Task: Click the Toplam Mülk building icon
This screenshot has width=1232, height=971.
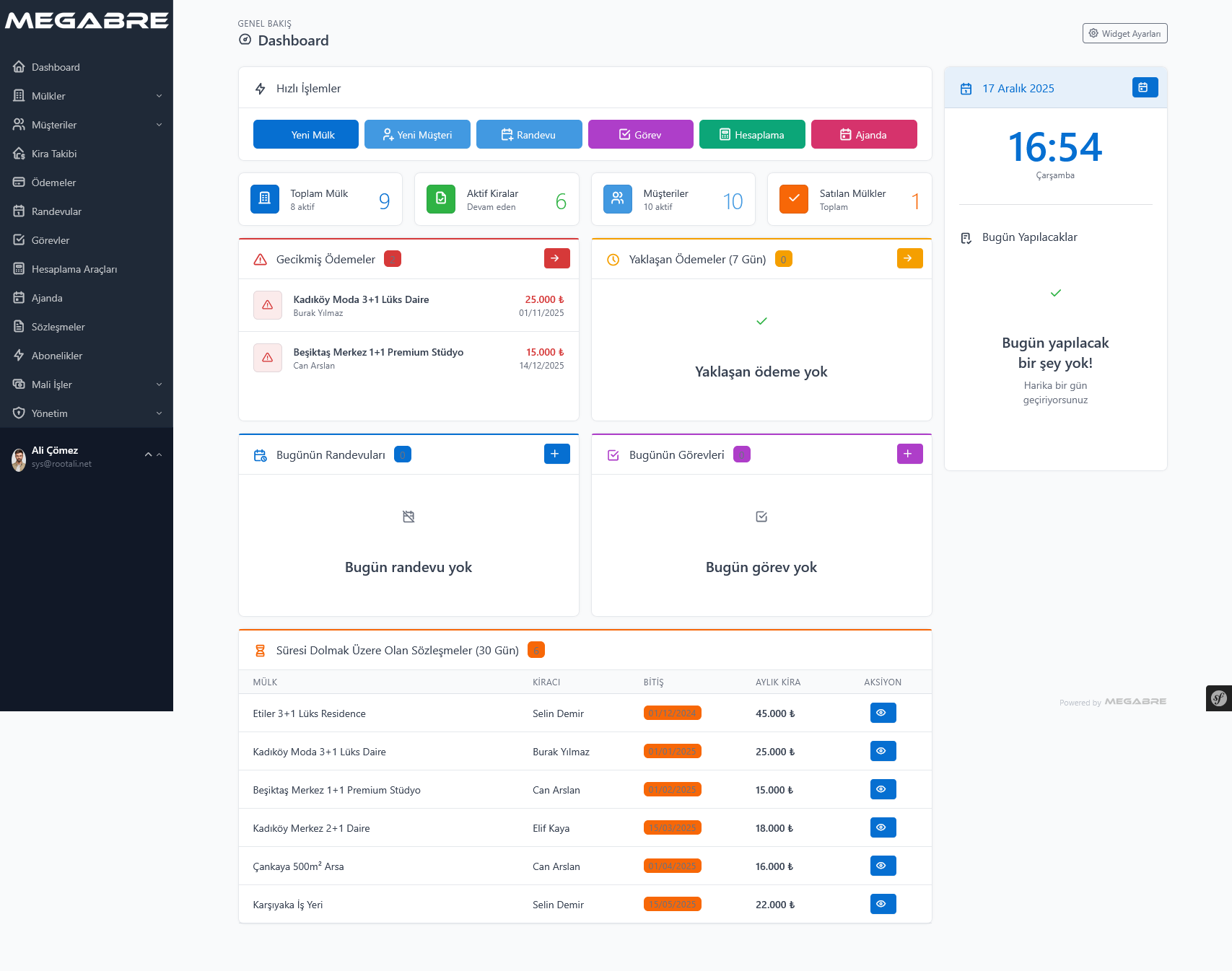Action: 265,199
